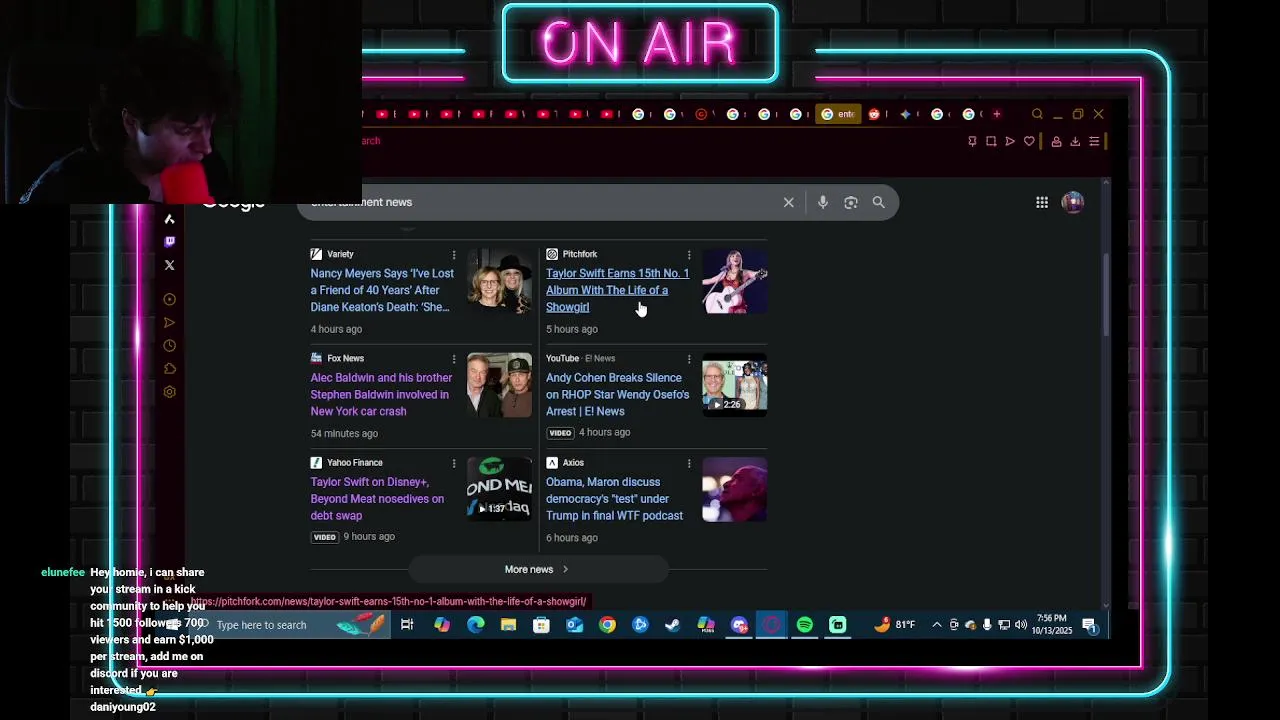
Task: Open Taylor Swift on Disney+ Yahoo video
Action: pyautogui.click(x=377, y=498)
